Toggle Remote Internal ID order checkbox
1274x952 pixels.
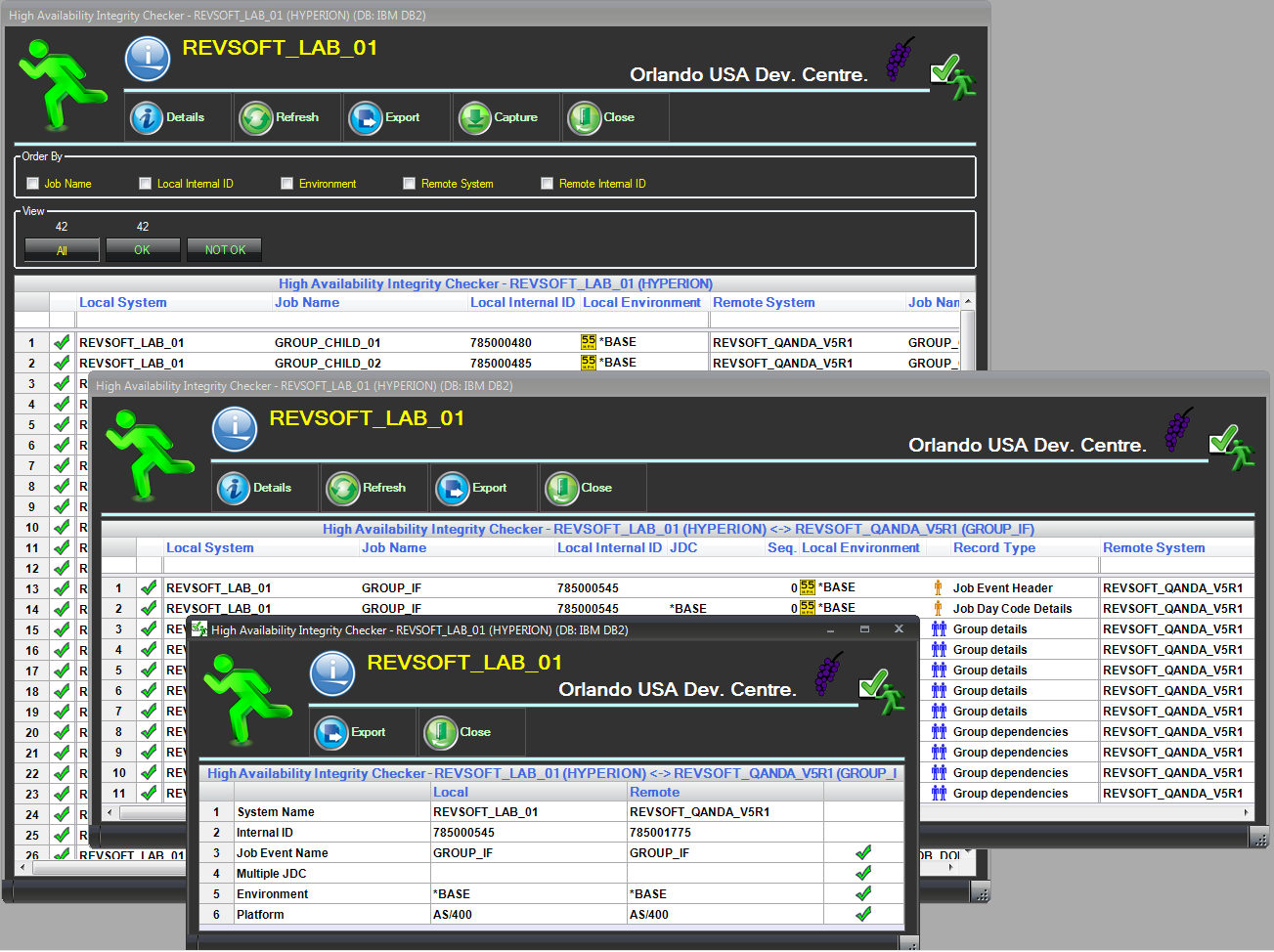tap(548, 184)
